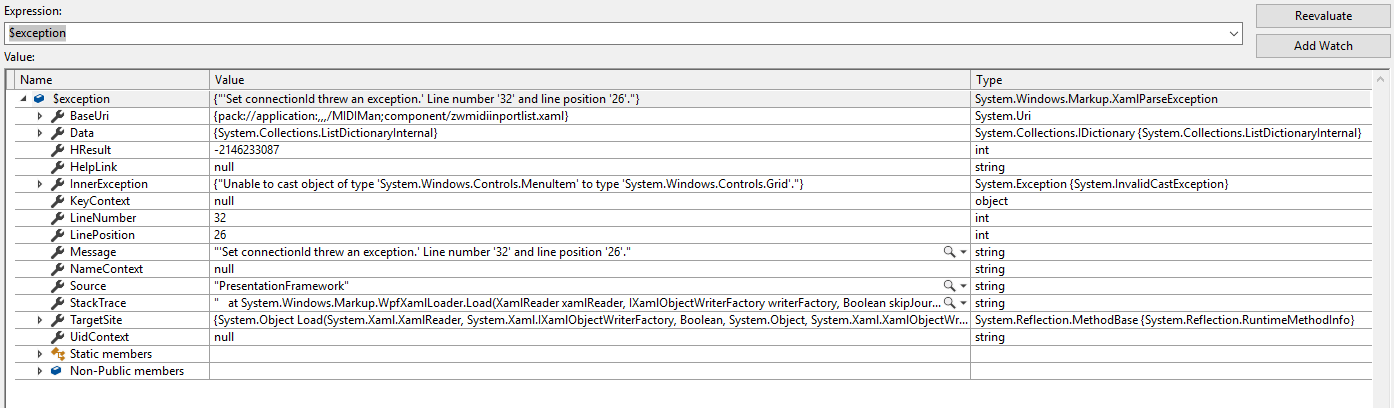Click the magnifier icon in StackTrace row

[x=949, y=303]
